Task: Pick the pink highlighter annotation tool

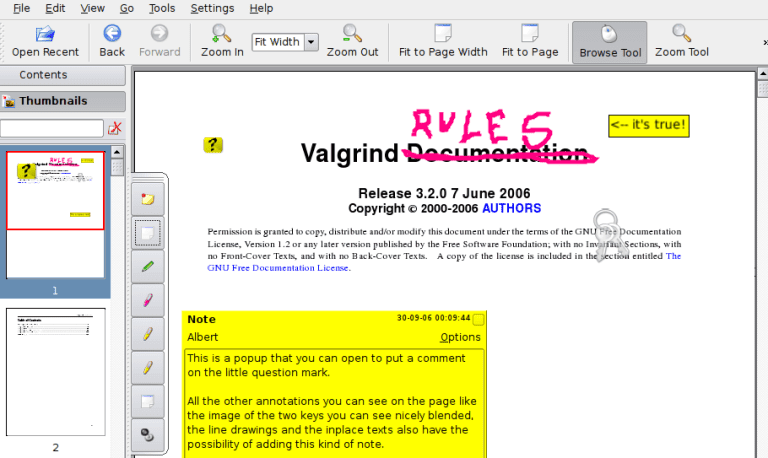Action: [148, 300]
